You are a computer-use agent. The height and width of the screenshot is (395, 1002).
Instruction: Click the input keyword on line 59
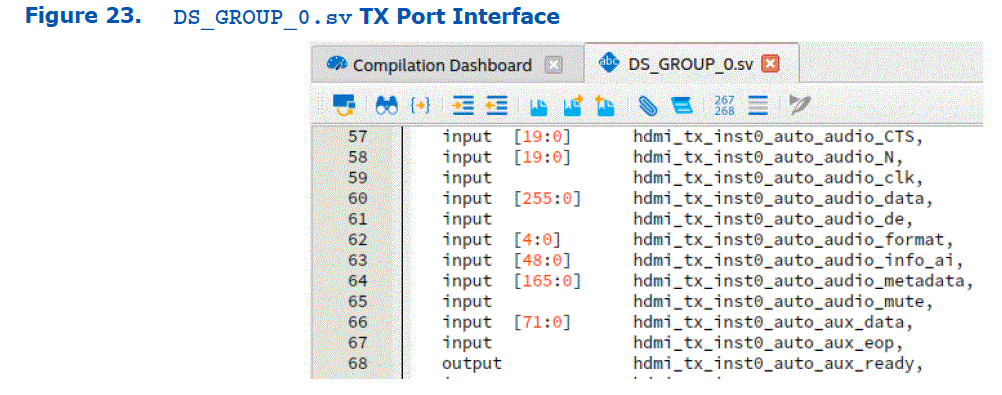pos(466,178)
